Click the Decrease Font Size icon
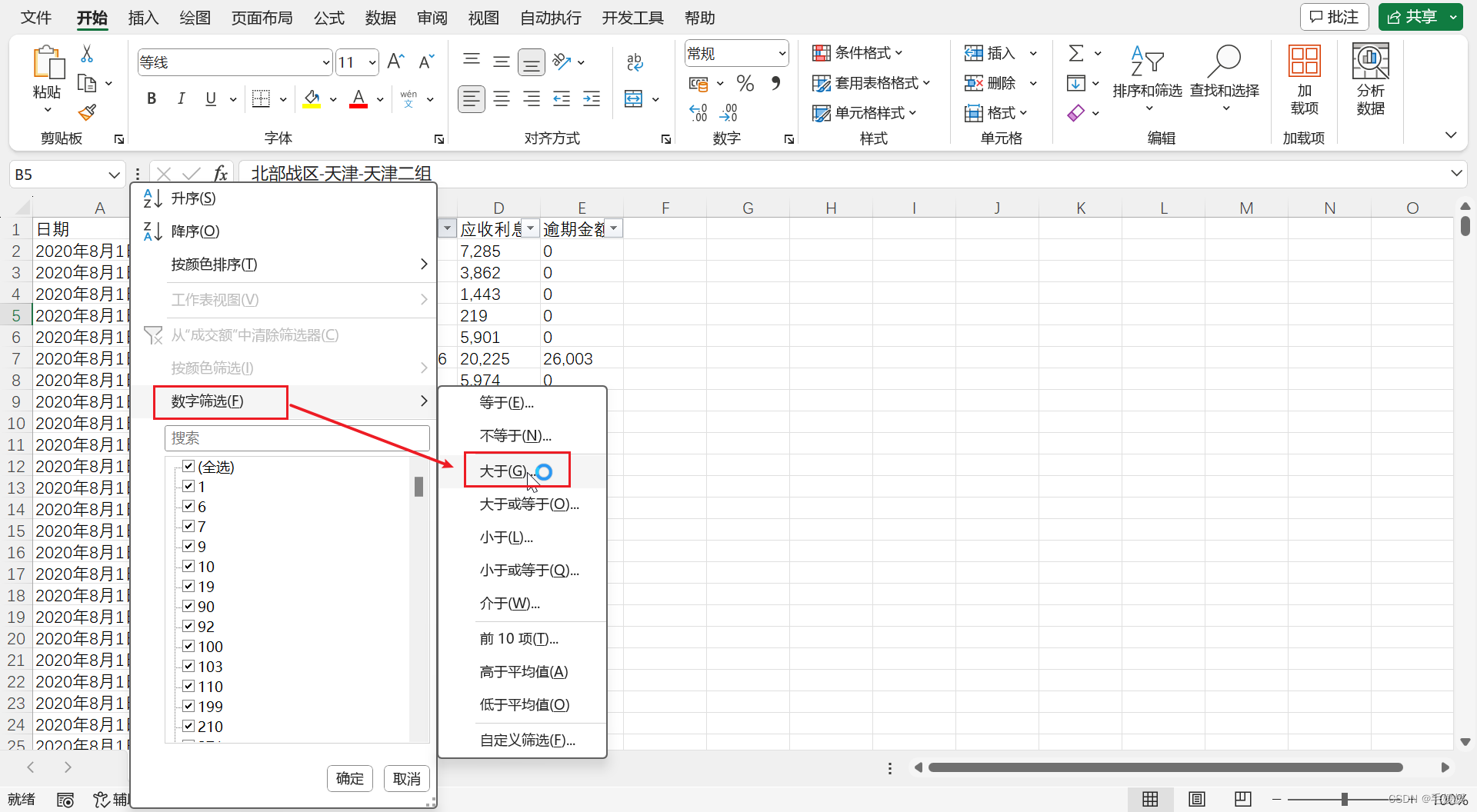 426,62
